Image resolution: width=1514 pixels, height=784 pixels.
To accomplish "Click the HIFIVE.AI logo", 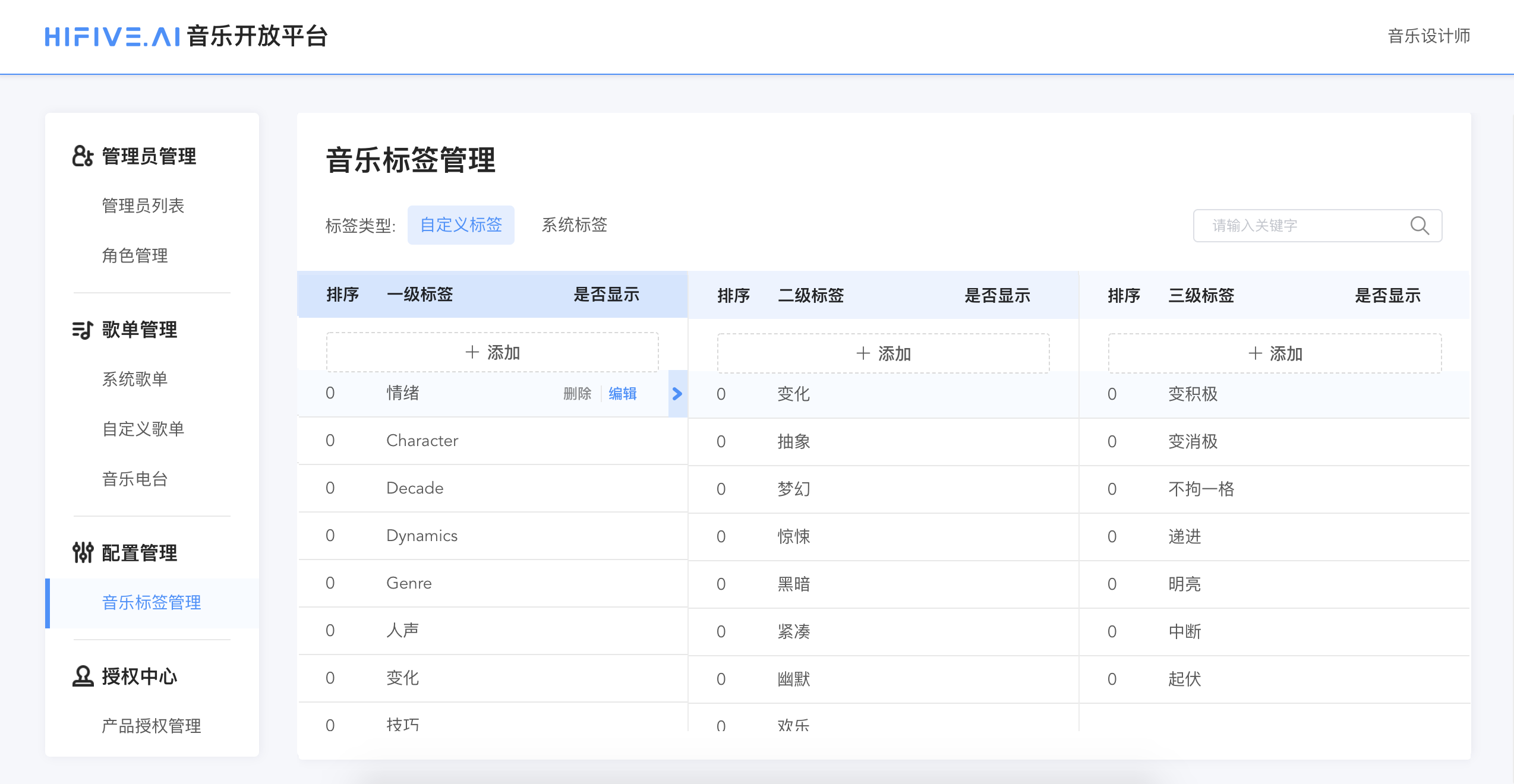I will 113,36.
